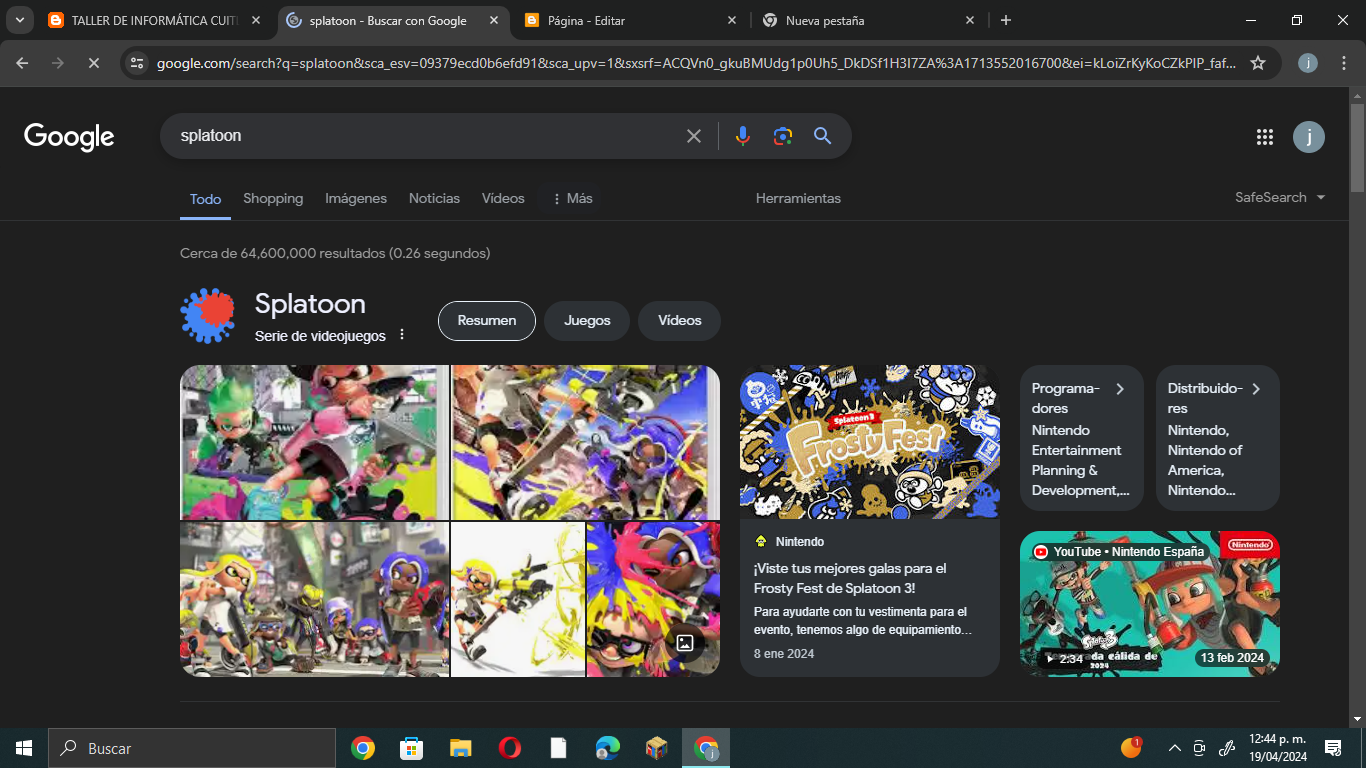Switch to Videos results

(503, 198)
